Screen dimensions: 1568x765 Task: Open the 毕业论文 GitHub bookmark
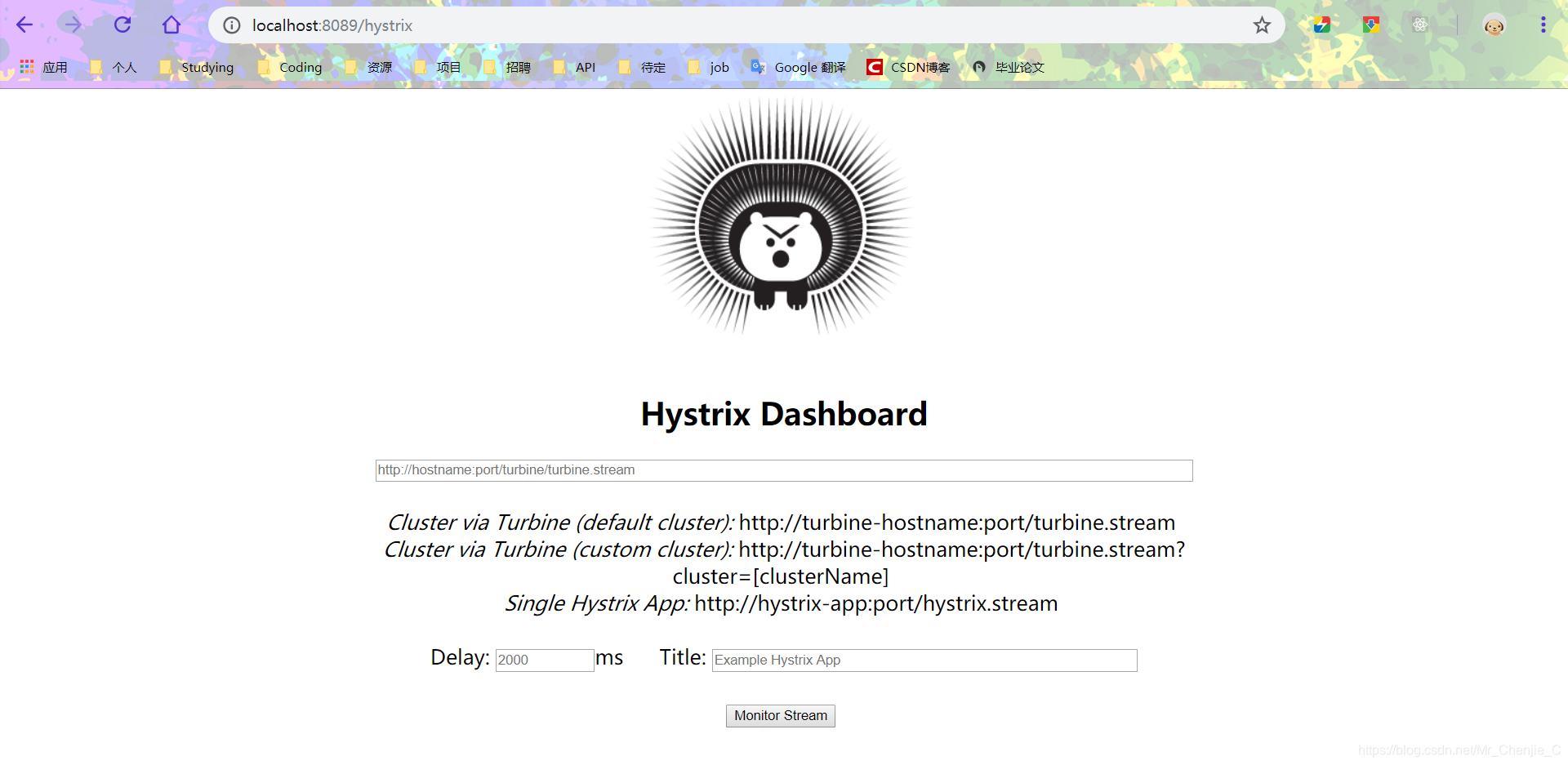click(1009, 67)
